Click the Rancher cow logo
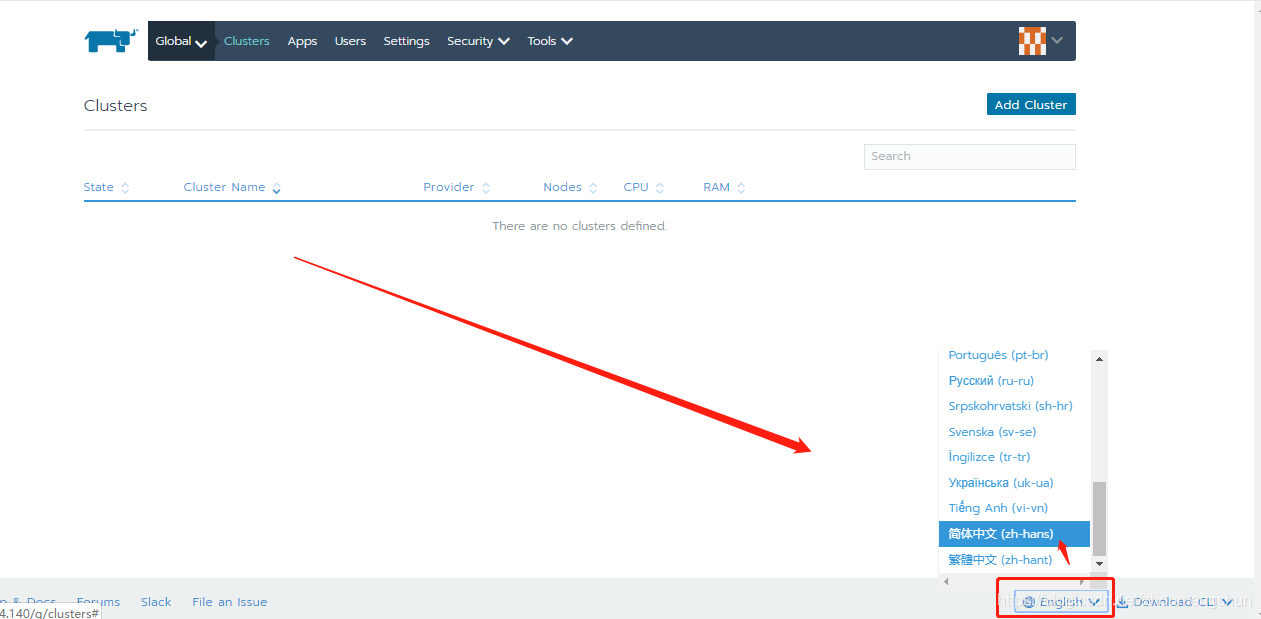This screenshot has height=619, width=1261. point(110,41)
